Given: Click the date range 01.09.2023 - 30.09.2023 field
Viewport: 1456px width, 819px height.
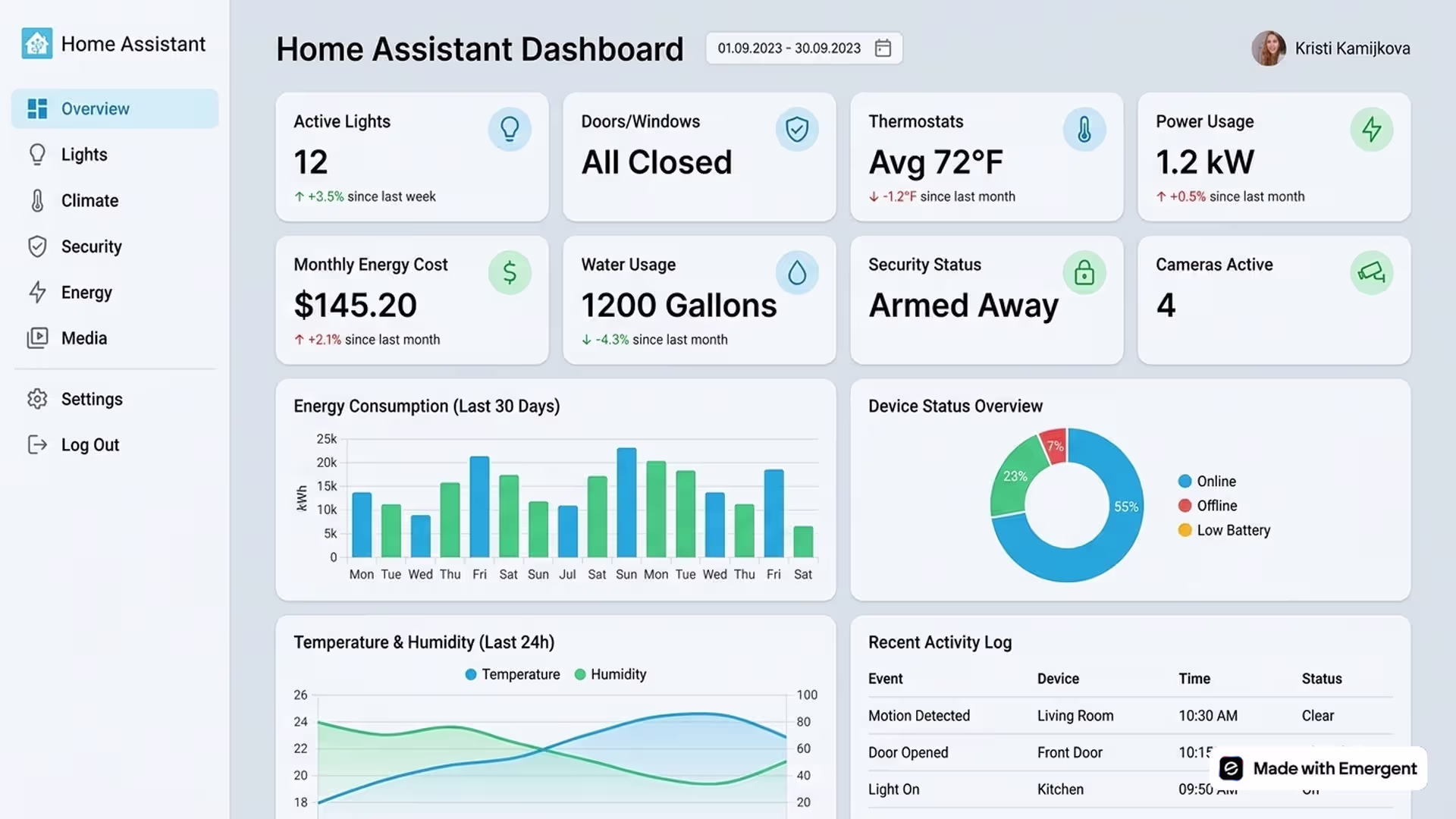Looking at the screenshot, I should point(804,49).
